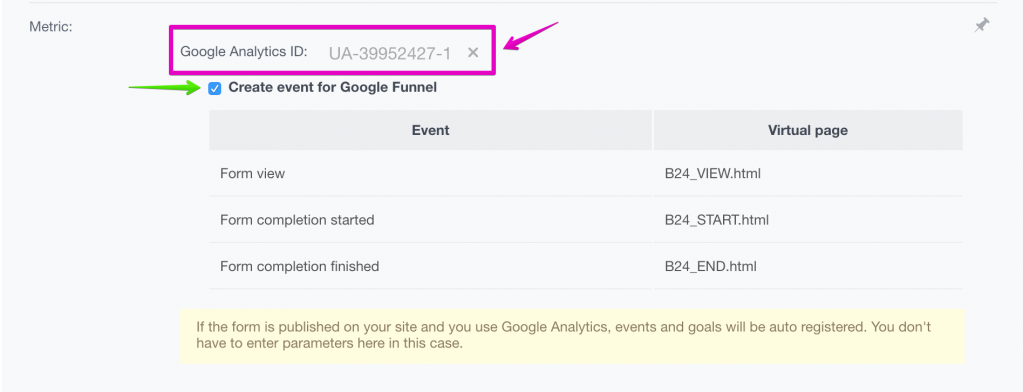
Task: Click the Google Analytics ID label text
Action: pyautogui.click(x=244, y=52)
